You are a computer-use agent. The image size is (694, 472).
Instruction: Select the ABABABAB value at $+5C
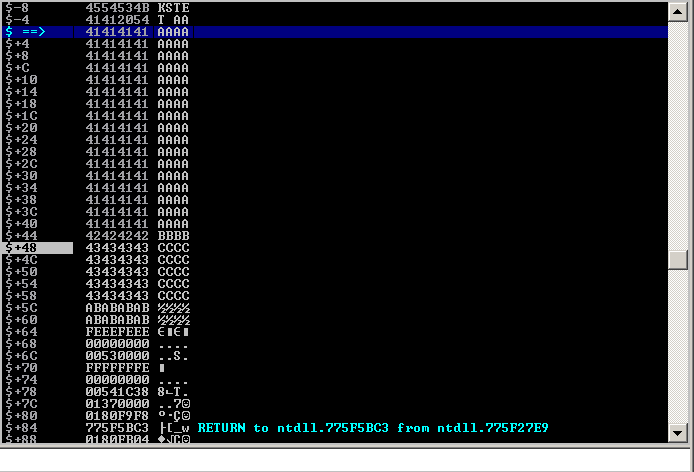[x=117, y=307]
